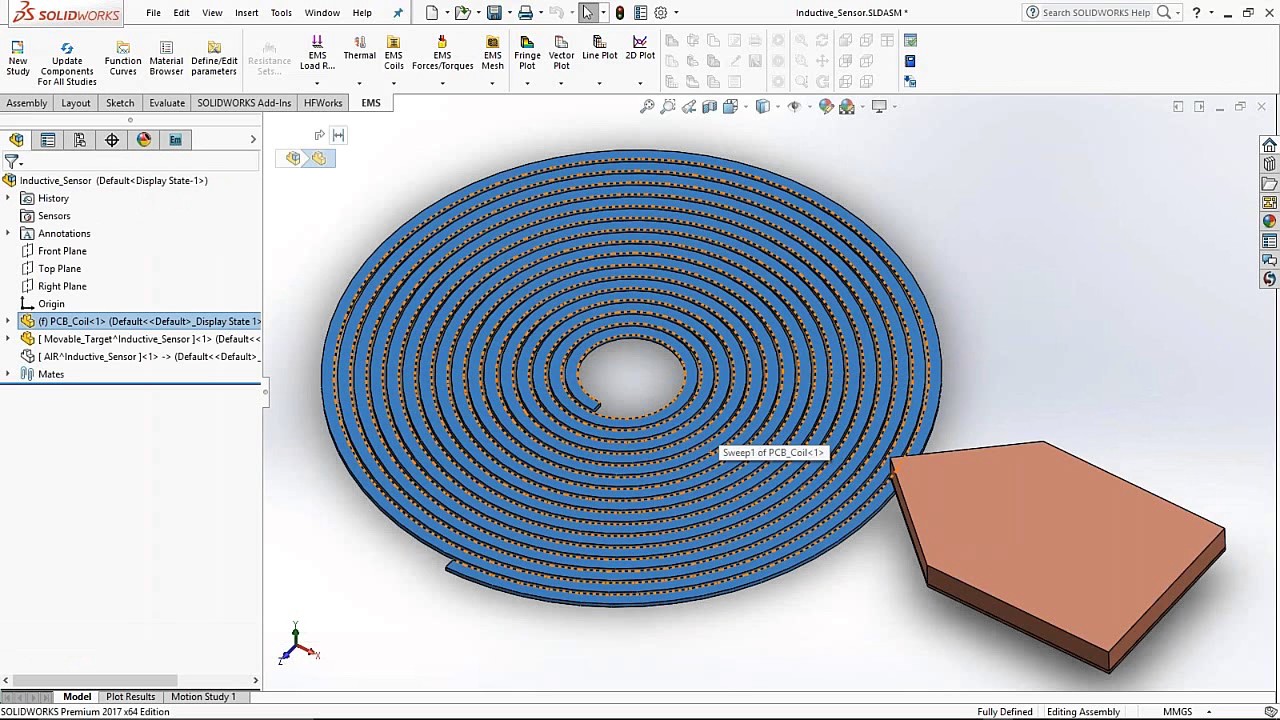Click Edit Appearance icon in view toolbar
Image resolution: width=1280 pixels, height=720 pixels.
pyautogui.click(x=826, y=106)
